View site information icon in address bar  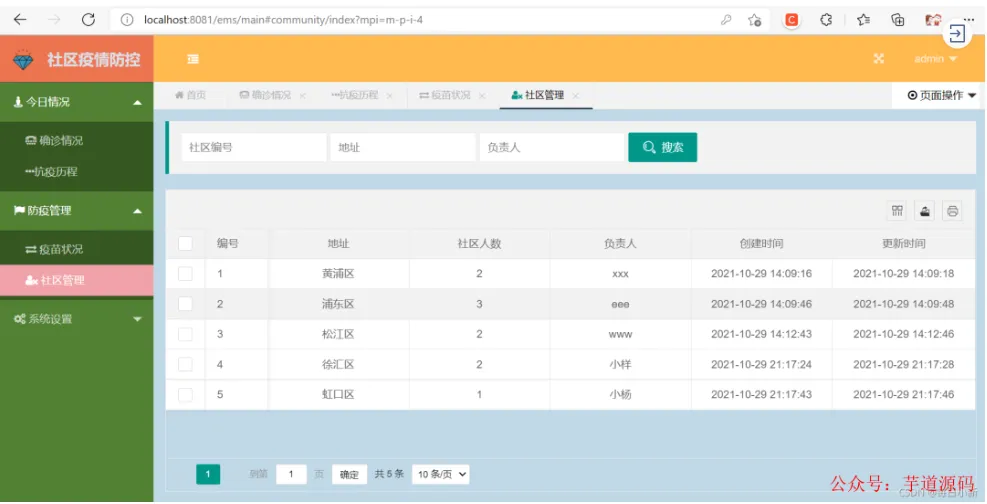coord(127,20)
